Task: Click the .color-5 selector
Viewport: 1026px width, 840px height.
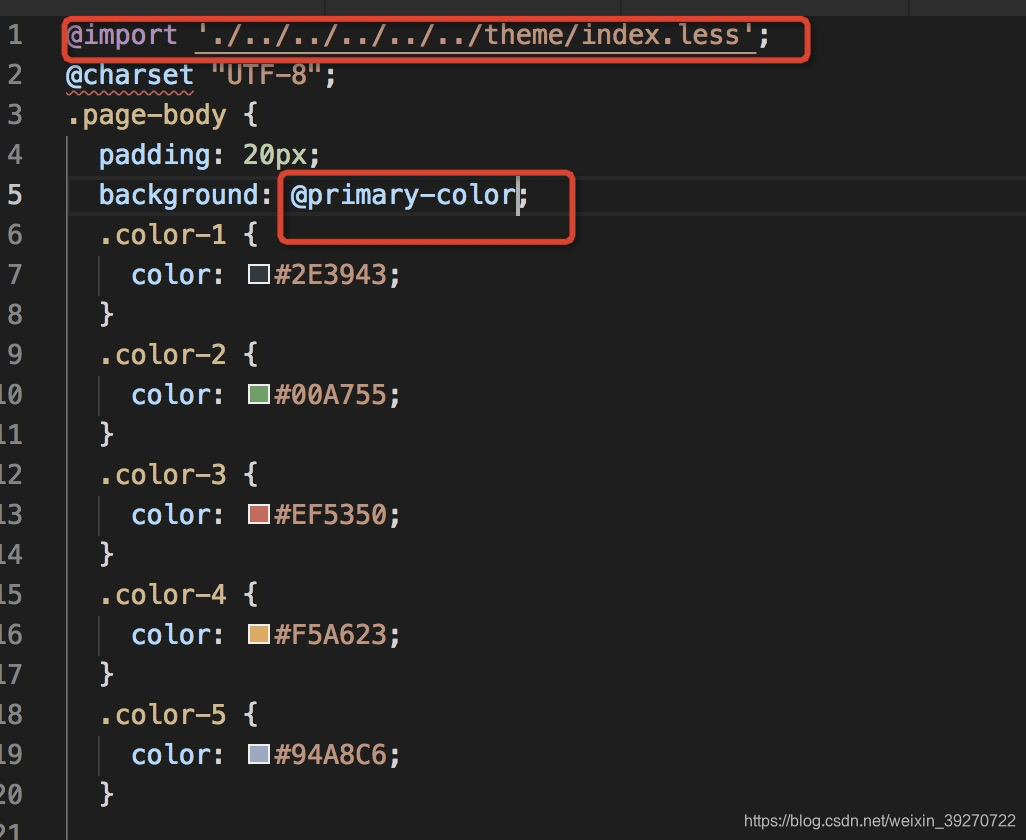Action: tap(163, 714)
